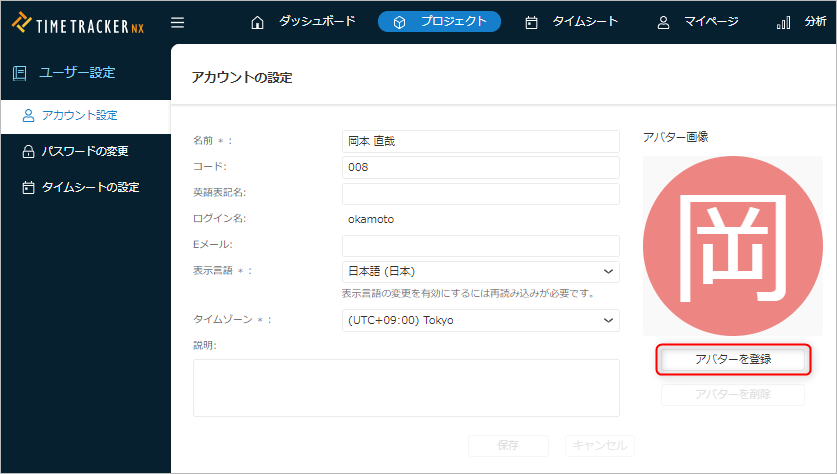The image size is (837, 474).
Task: Toggle the hamburger menu icon
Action: point(177,22)
